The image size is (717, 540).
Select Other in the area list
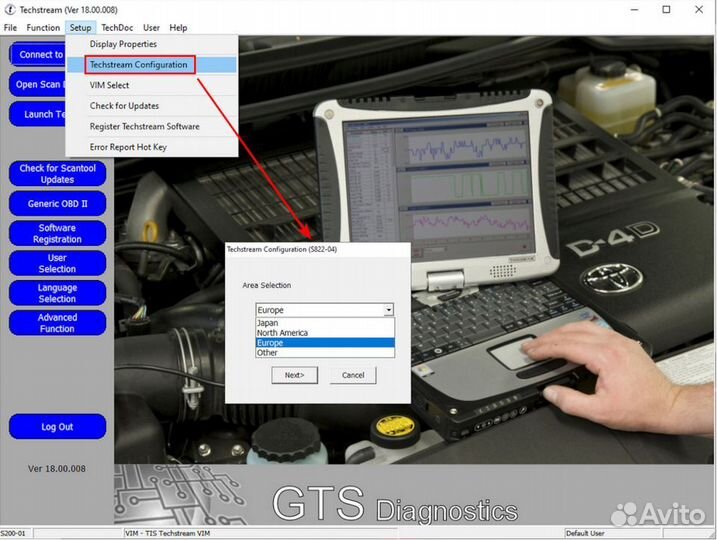325,353
